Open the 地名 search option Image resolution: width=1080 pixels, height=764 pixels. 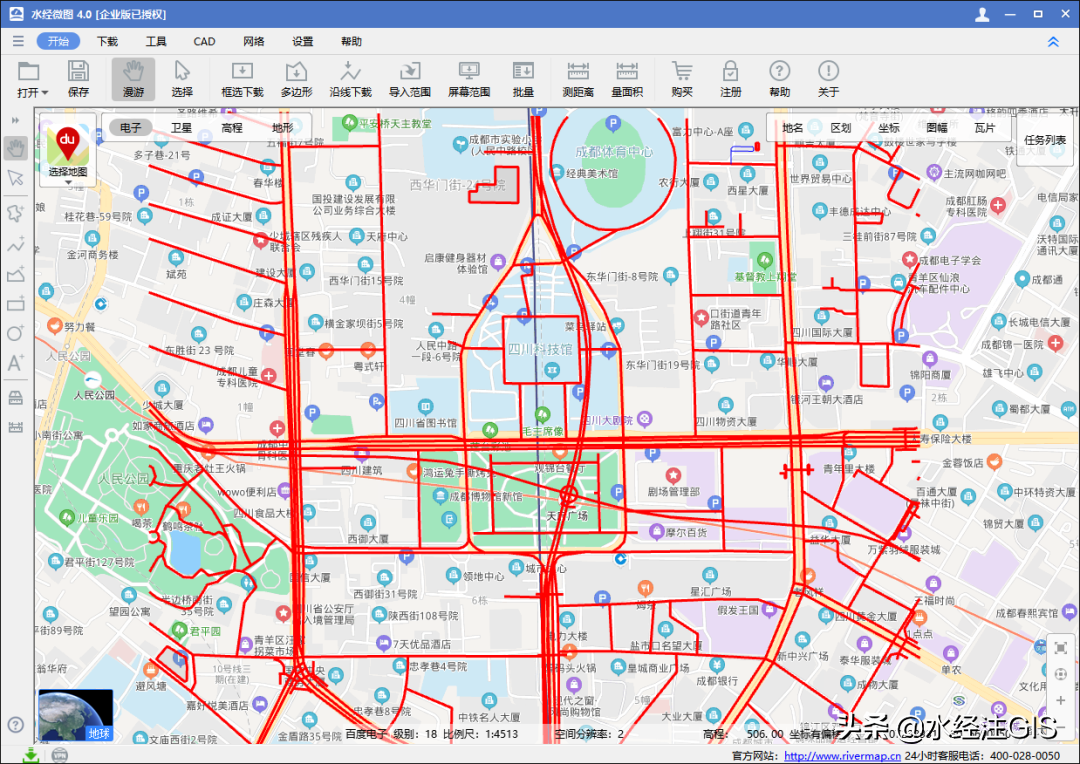click(x=793, y=128)
